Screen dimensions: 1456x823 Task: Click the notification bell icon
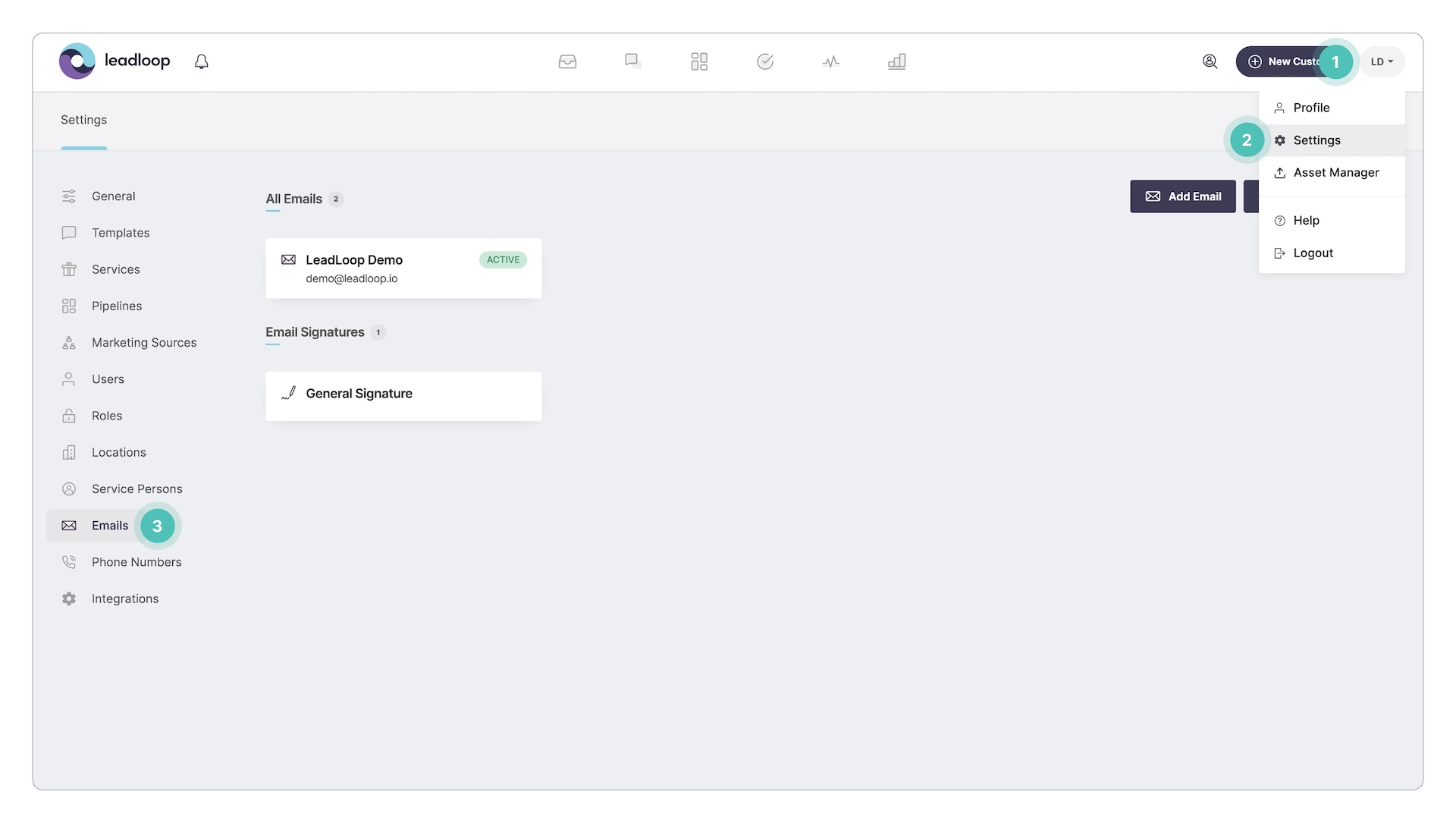click(x=201, y=61)
